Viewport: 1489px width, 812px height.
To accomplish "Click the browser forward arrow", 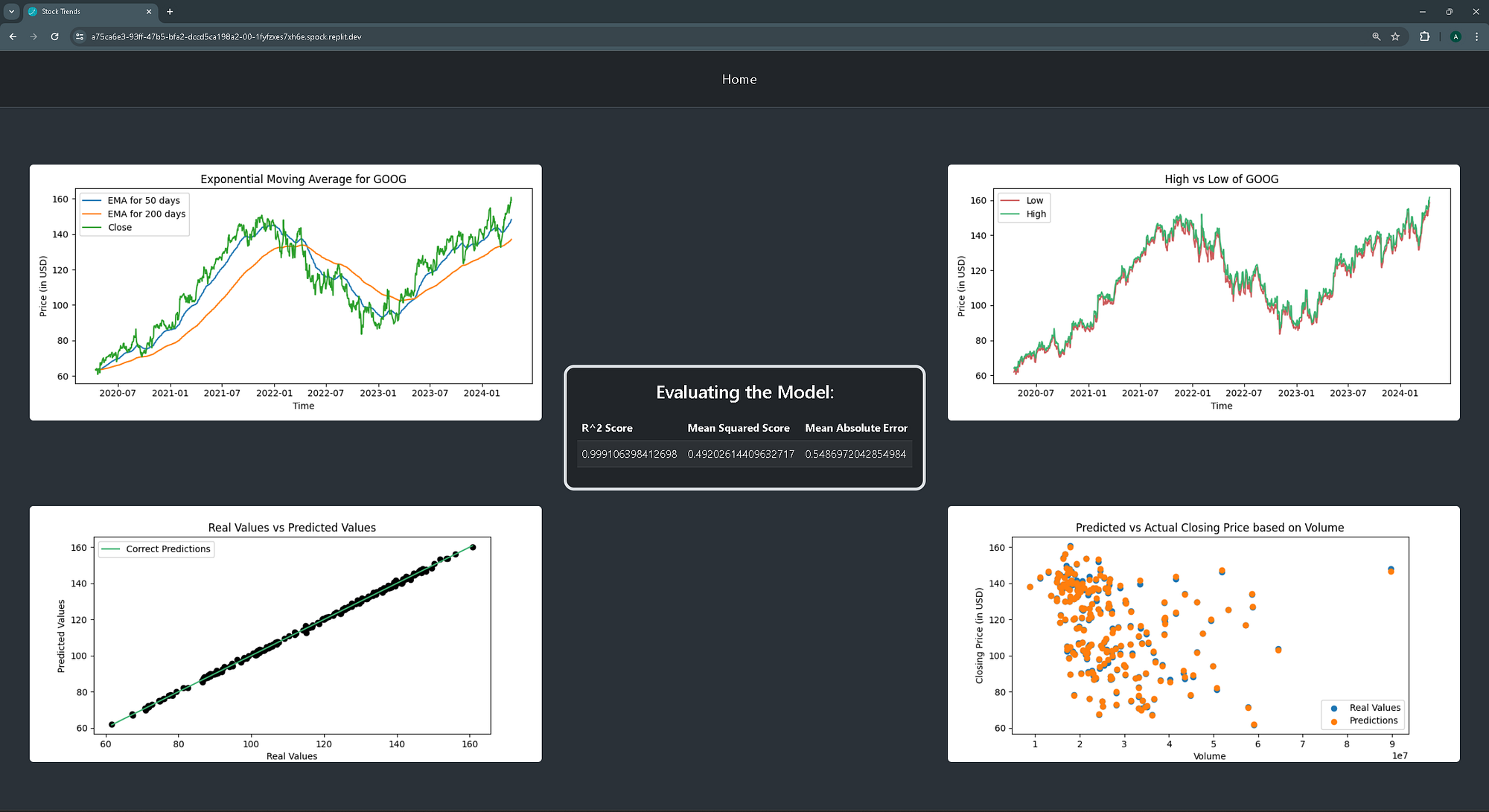I will (x=34, y=36).
